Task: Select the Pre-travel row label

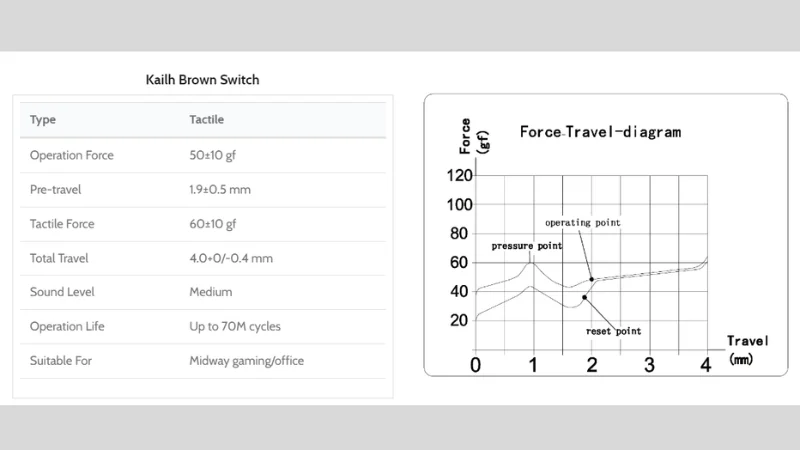Action: point(56,189)
